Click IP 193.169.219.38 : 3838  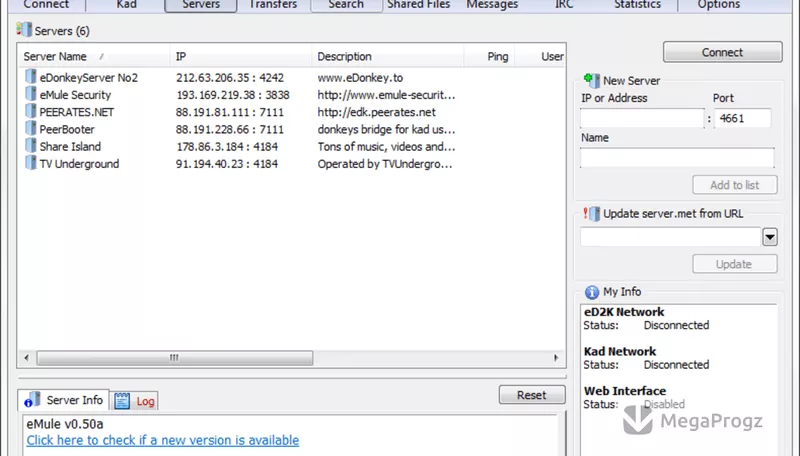(233, 95)
